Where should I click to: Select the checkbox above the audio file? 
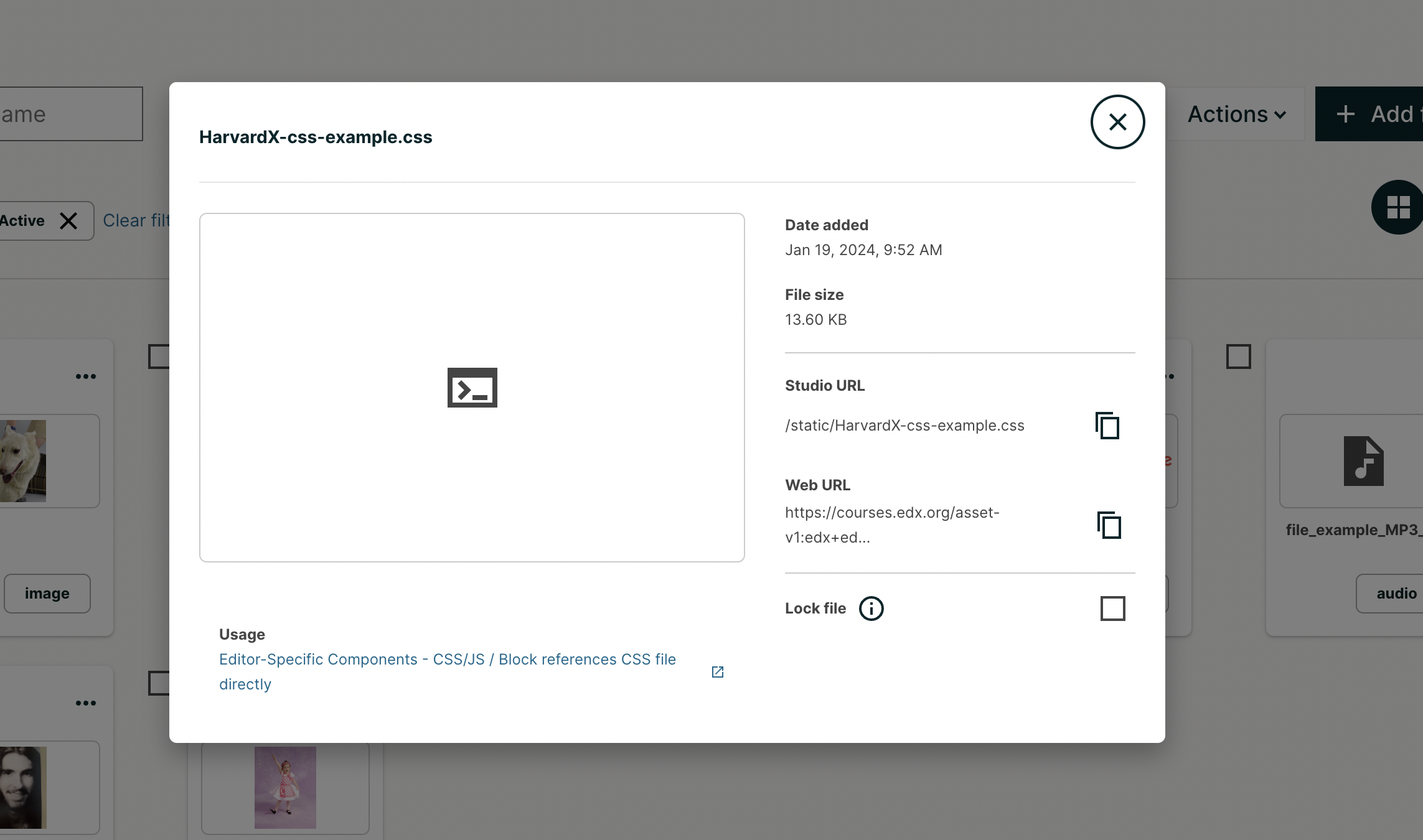click(1238, 357)
